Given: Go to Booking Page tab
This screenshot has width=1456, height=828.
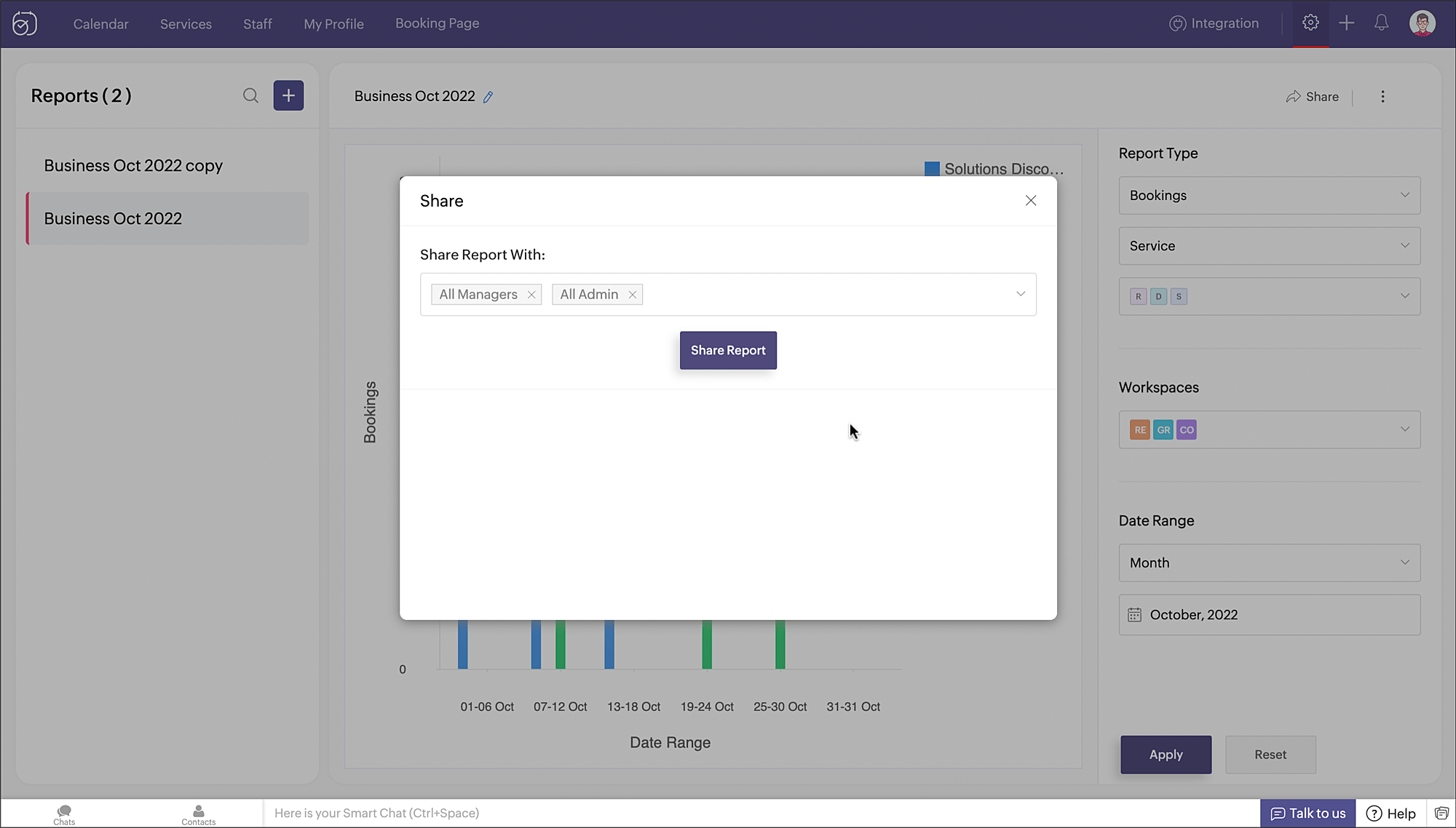Looking at the screenshot, I should [437, 23].
